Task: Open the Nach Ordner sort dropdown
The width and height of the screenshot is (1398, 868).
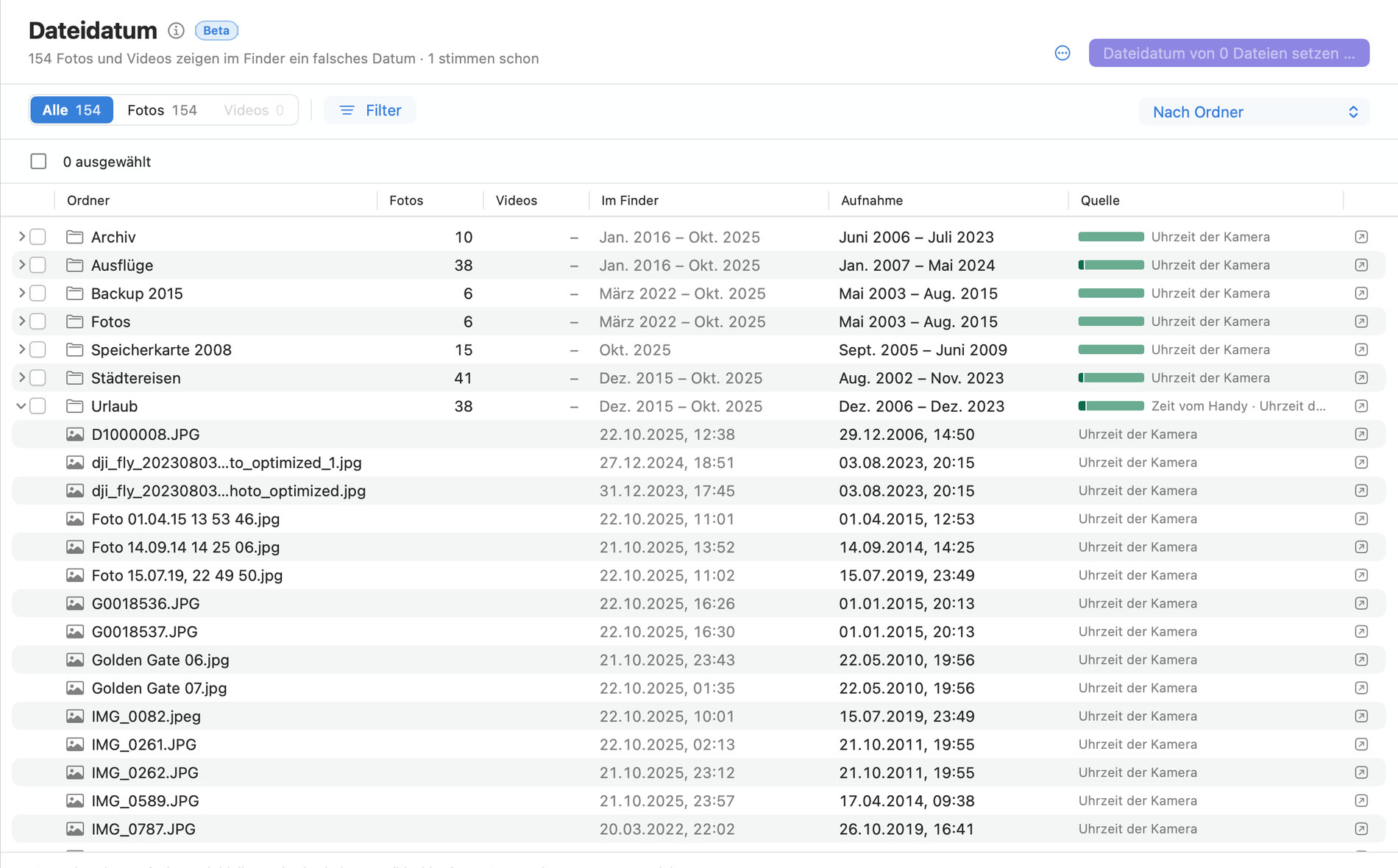Action: pos(1254,112)
